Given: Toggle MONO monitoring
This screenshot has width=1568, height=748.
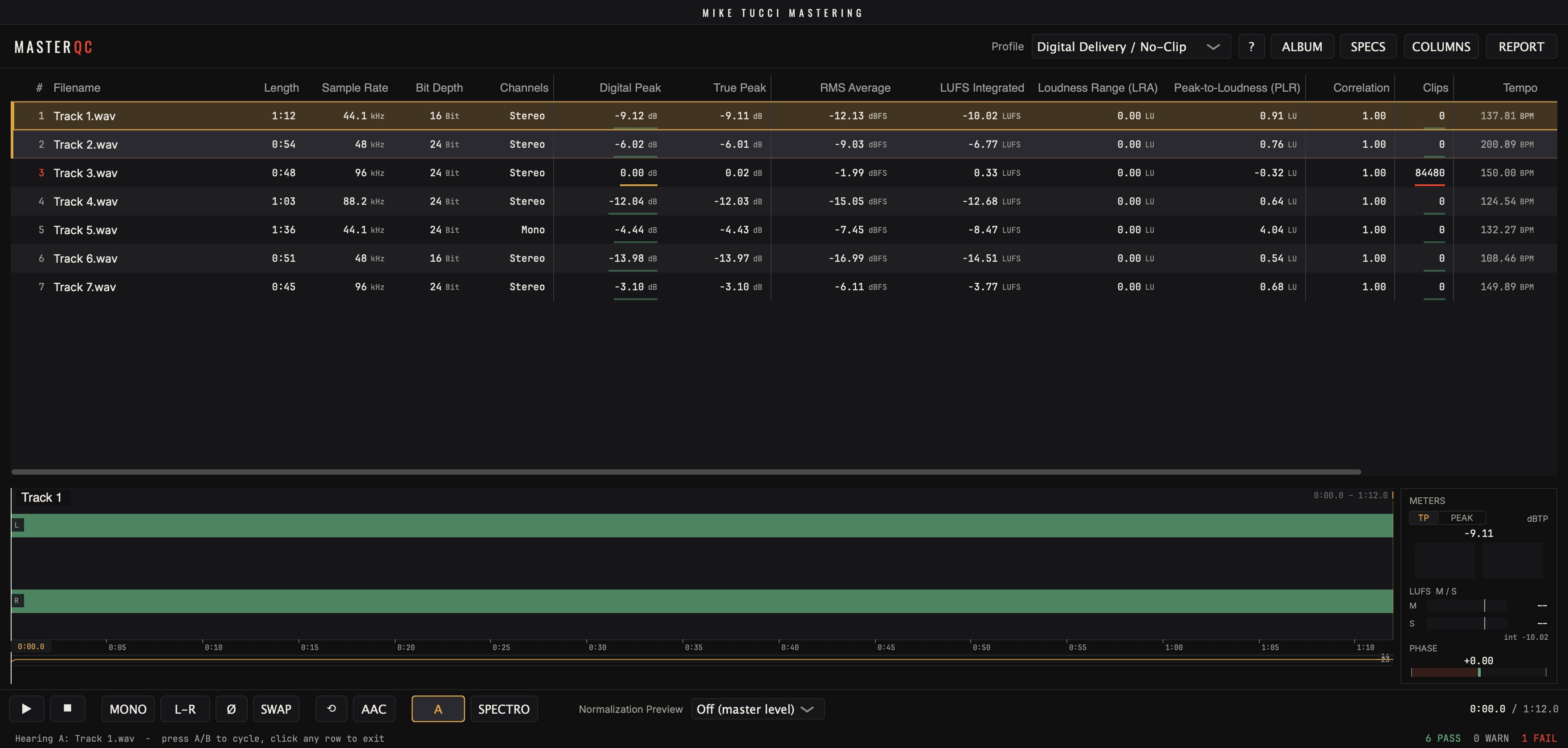Looking at the screenshot, I should click(128, 708).
